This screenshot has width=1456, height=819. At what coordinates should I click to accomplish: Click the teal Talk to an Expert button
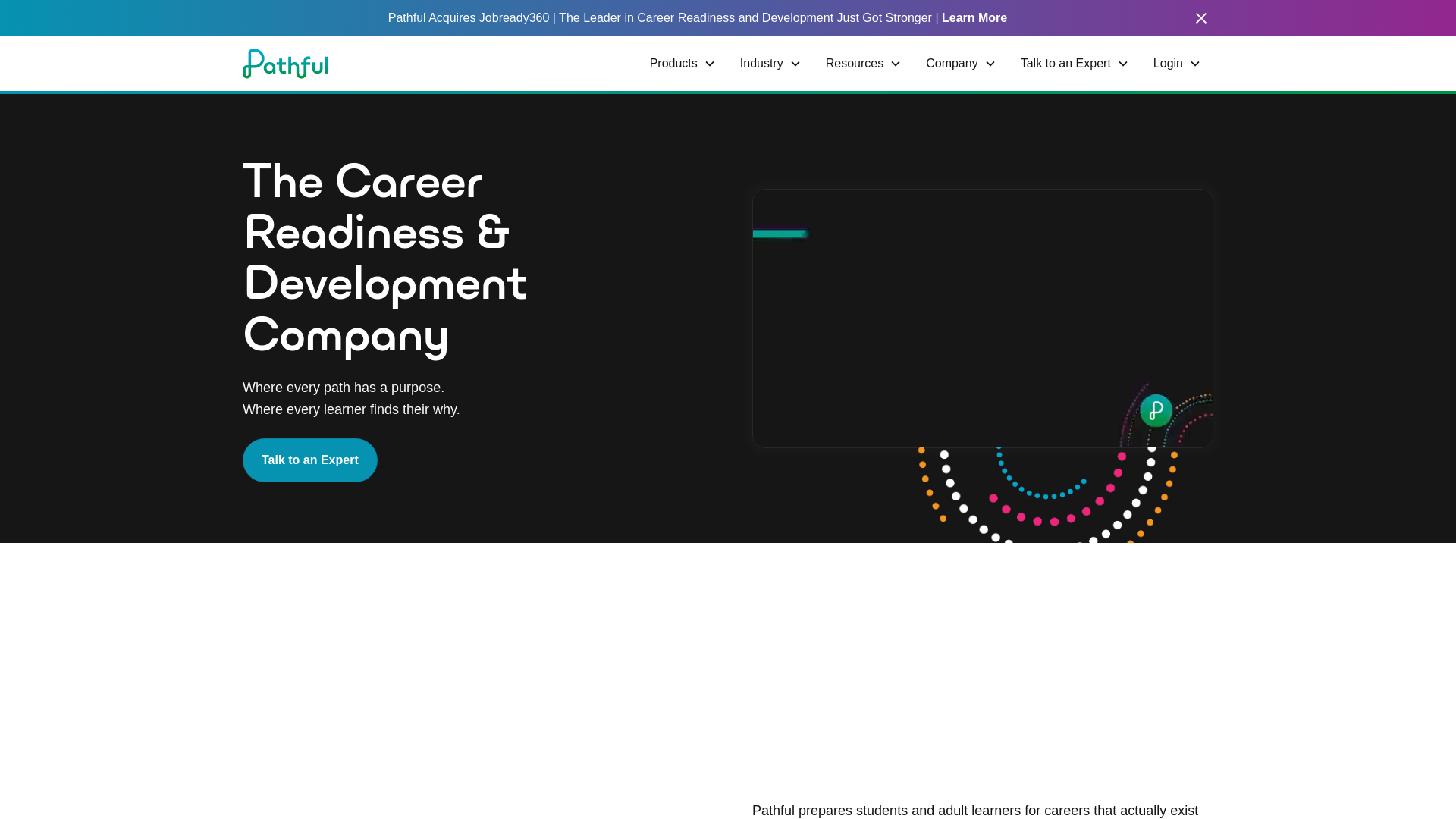309,460
